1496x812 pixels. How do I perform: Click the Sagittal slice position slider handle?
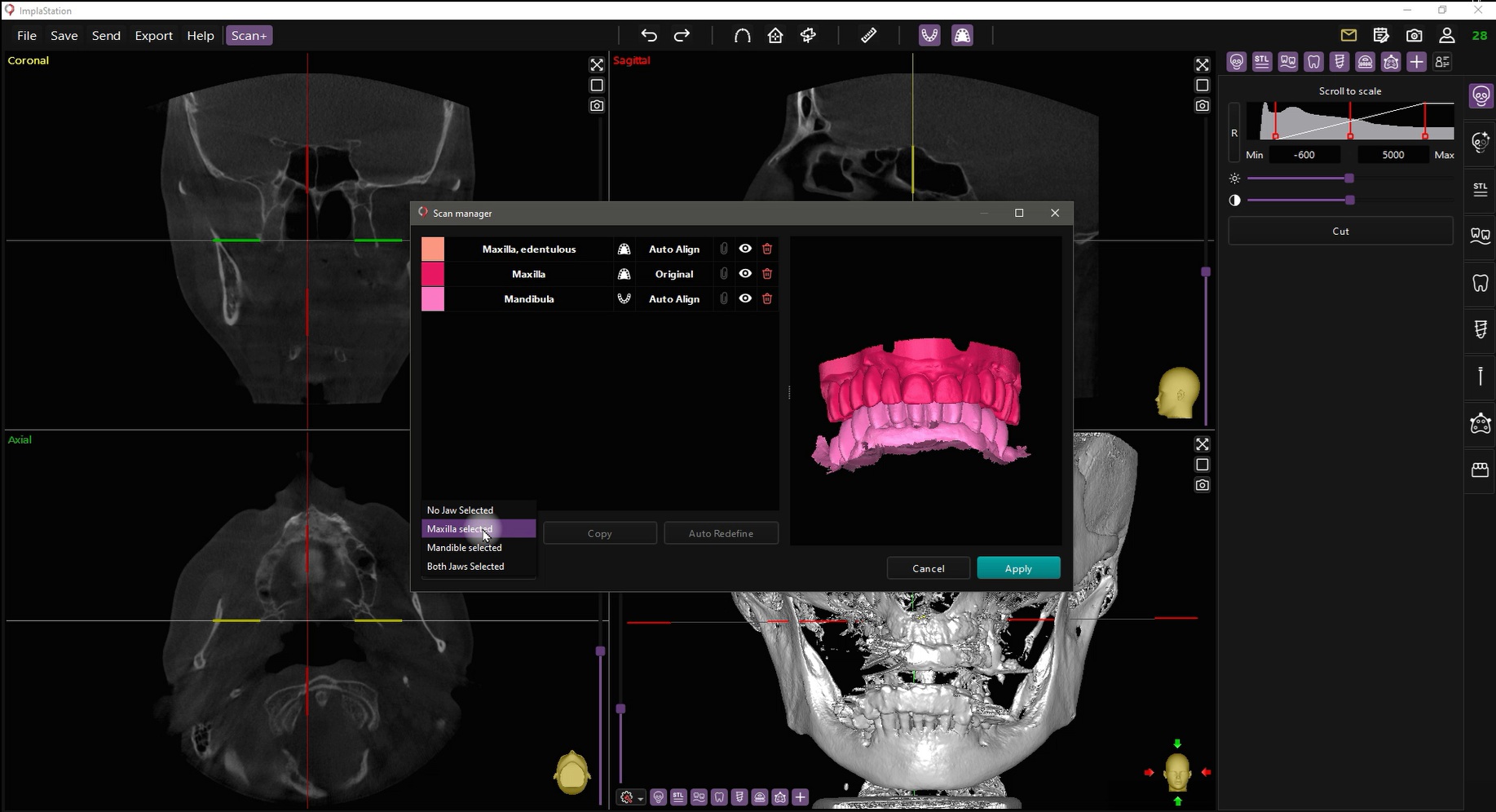tap(1206, 271)
